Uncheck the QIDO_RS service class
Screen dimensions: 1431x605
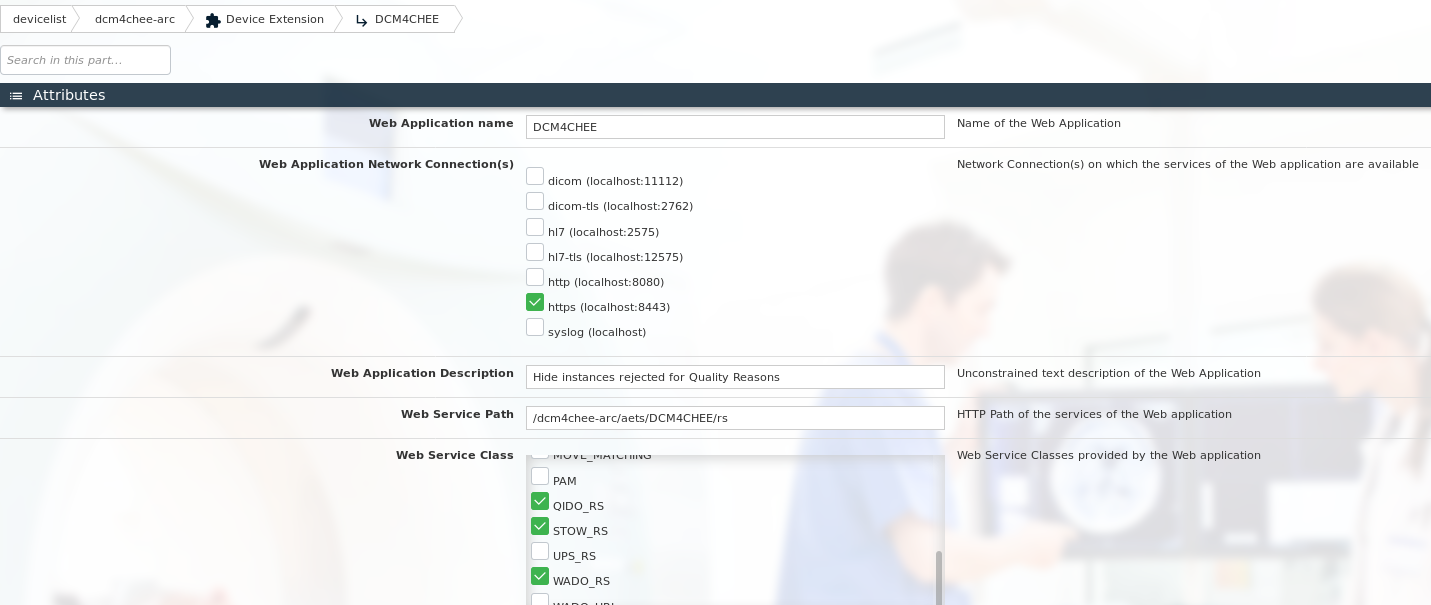point(540,501)
